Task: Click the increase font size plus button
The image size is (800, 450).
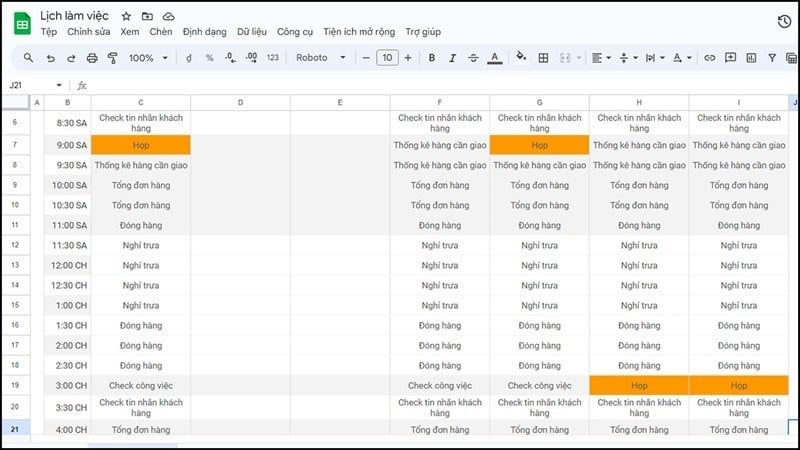Action: click(x=408, y=58)
